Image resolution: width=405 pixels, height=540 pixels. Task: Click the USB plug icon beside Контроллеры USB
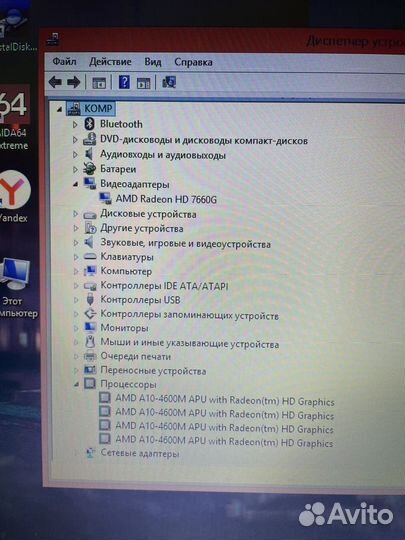click(90, 299)
